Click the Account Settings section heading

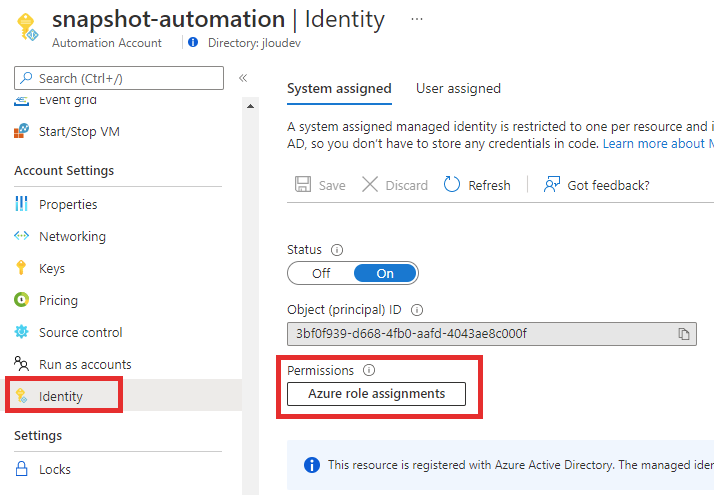[64, 170]
